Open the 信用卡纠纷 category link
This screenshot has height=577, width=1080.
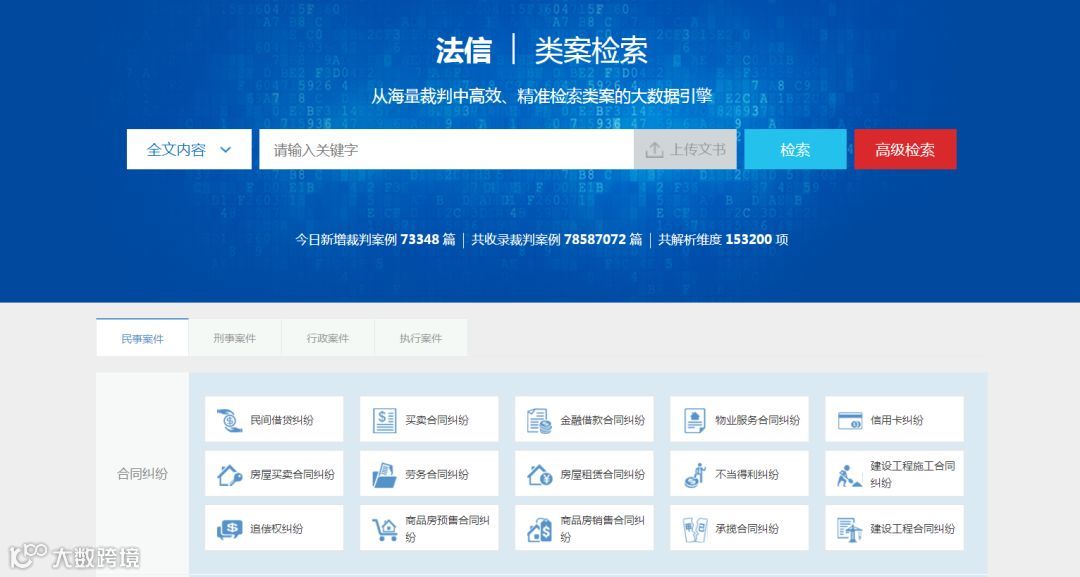point(895,419)
